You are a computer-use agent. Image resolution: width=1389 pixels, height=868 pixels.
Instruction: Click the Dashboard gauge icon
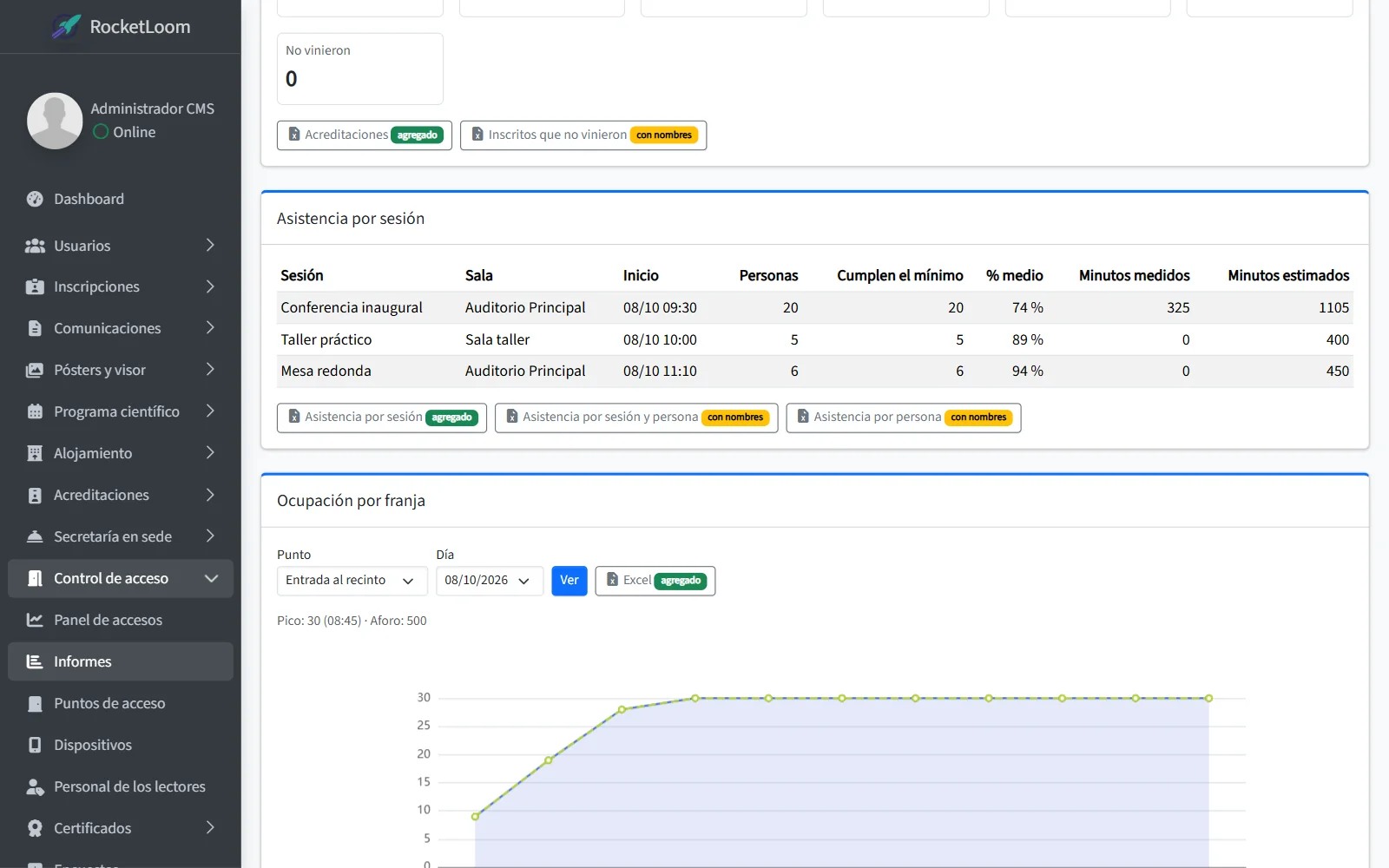pyautogui.click(x=35, y=199)
